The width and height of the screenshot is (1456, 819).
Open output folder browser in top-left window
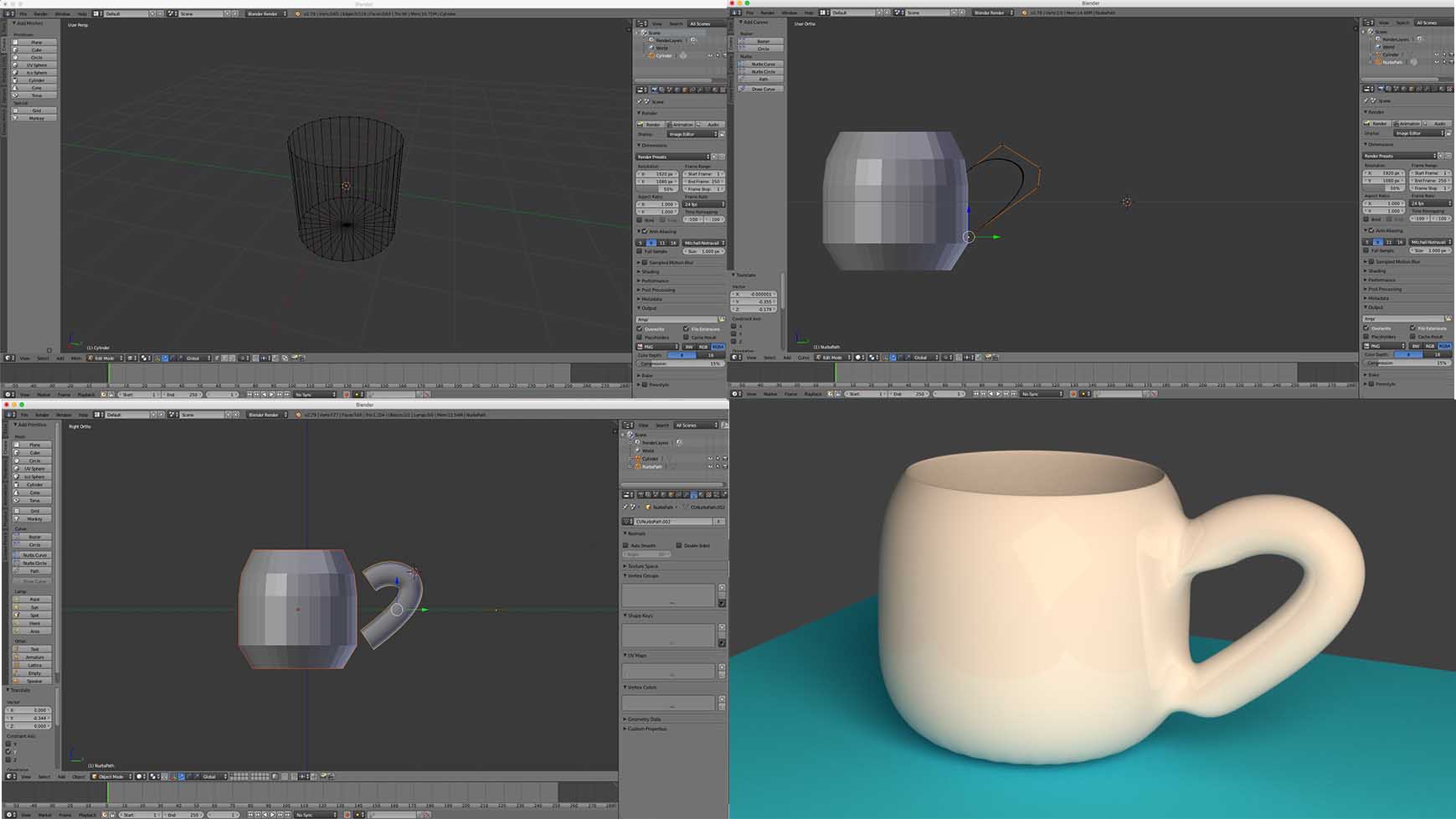tap(722, 319)
